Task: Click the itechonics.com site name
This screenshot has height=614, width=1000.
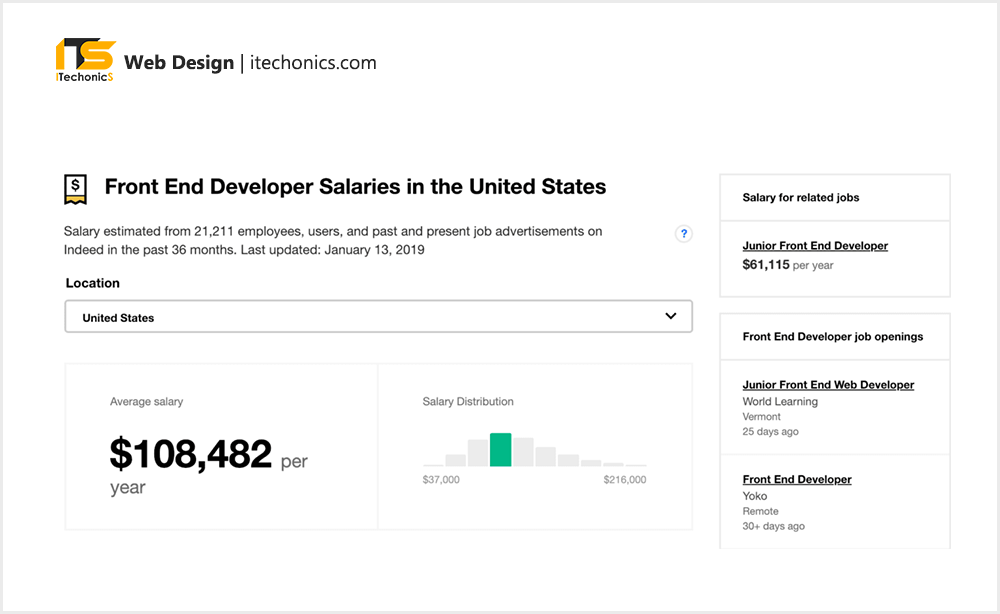Action: [313, 62]
